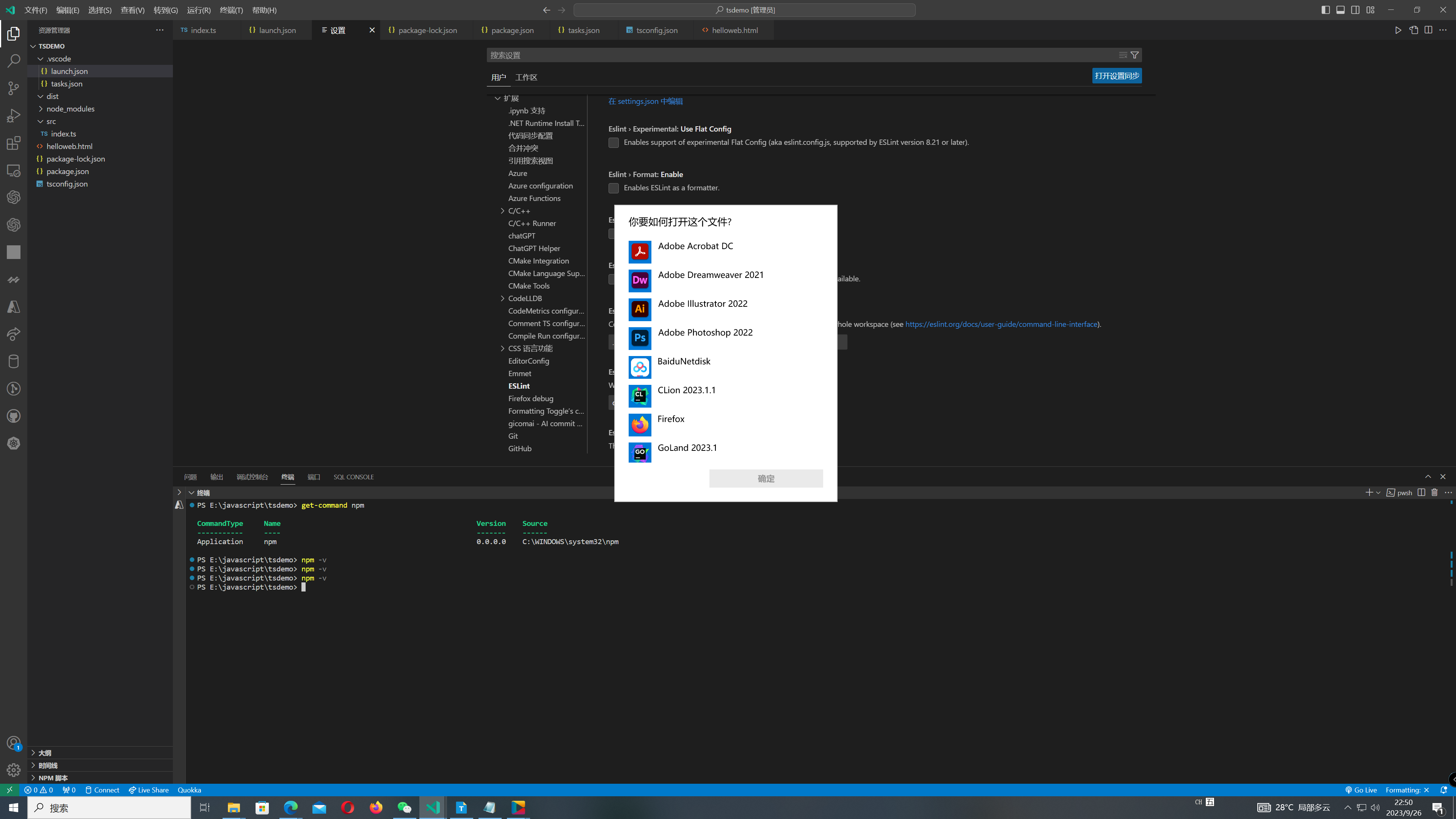The image size is (1456, 819).
Task: Click the 搜索设置 search field
Action: [x=791, y=55]
